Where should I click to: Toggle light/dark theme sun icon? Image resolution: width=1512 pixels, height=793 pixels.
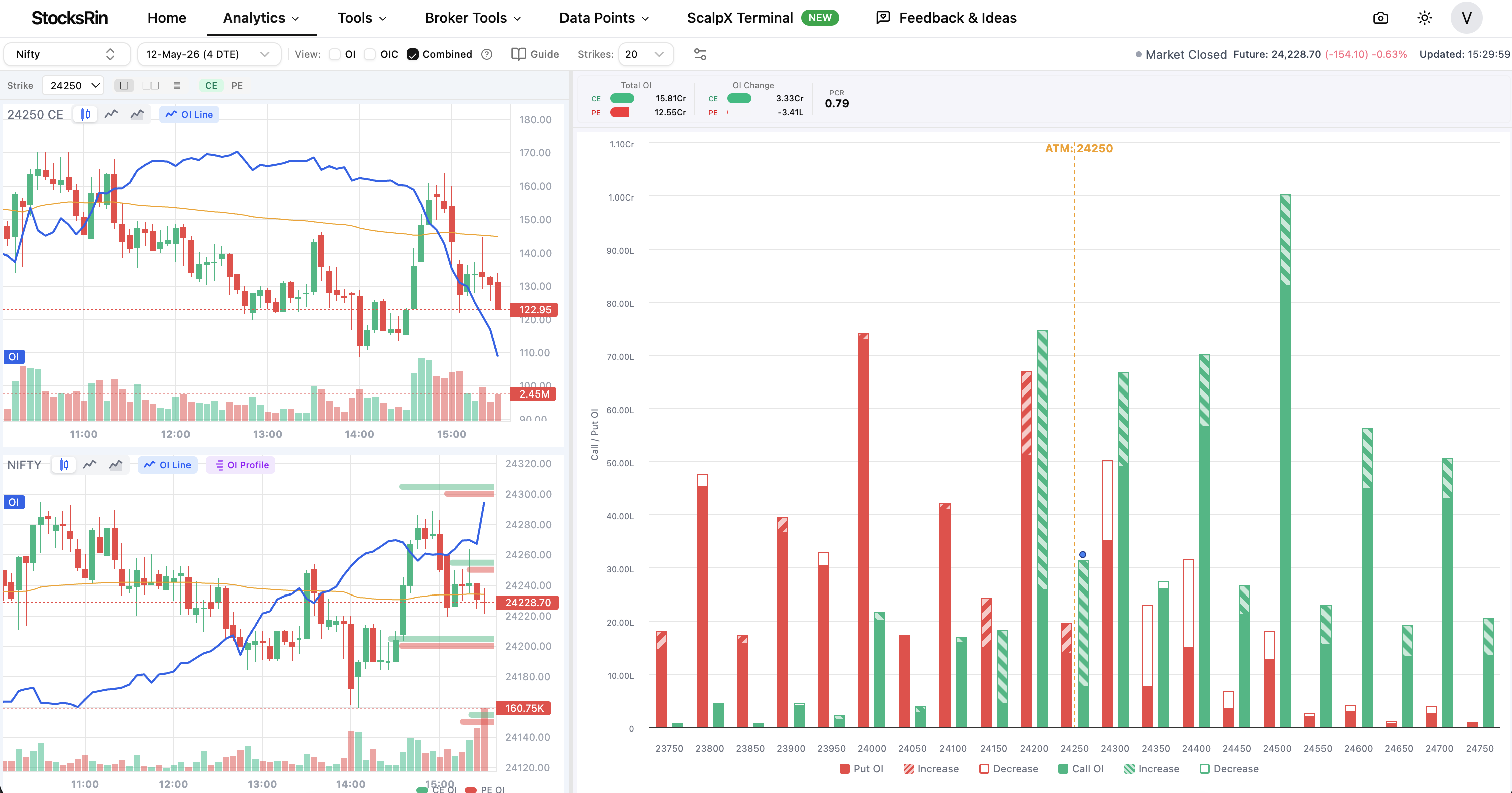1425,18
